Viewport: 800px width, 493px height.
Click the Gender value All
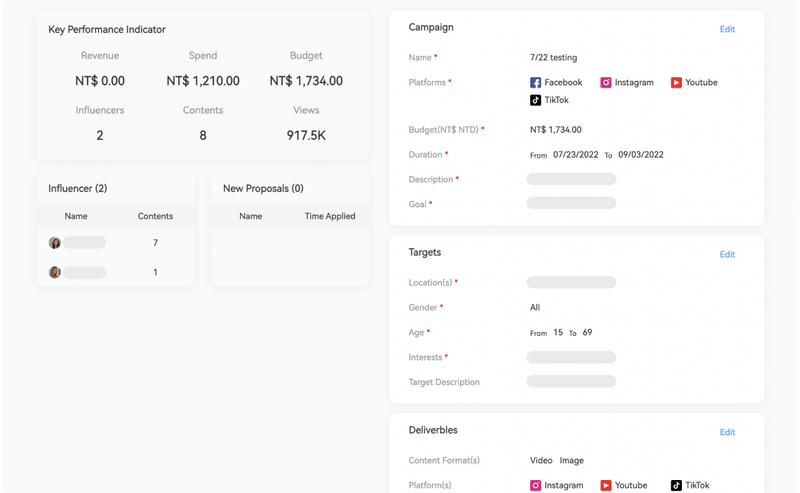[x=535, y=308]
